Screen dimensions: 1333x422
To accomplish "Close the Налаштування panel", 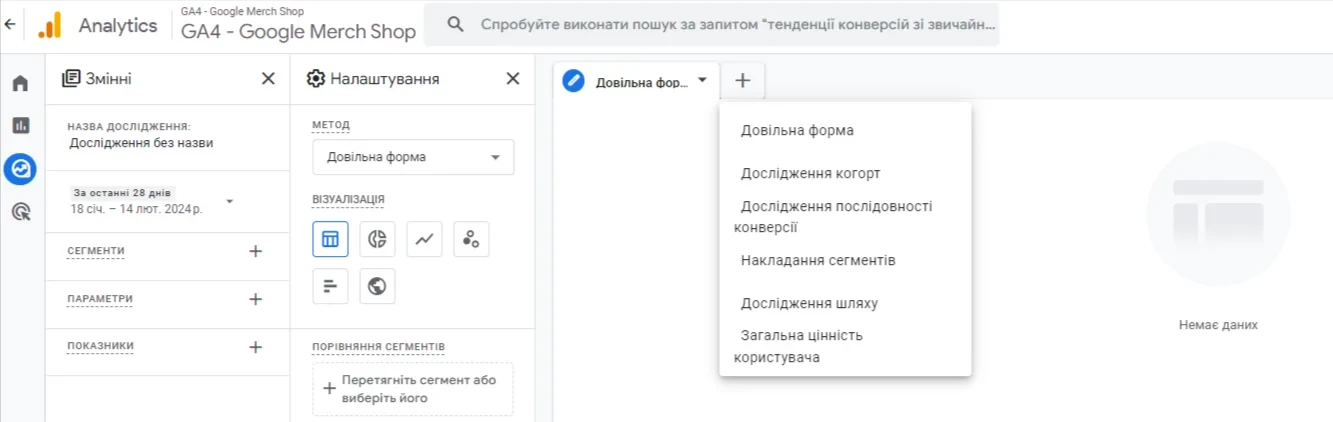I will click(513, 78).
